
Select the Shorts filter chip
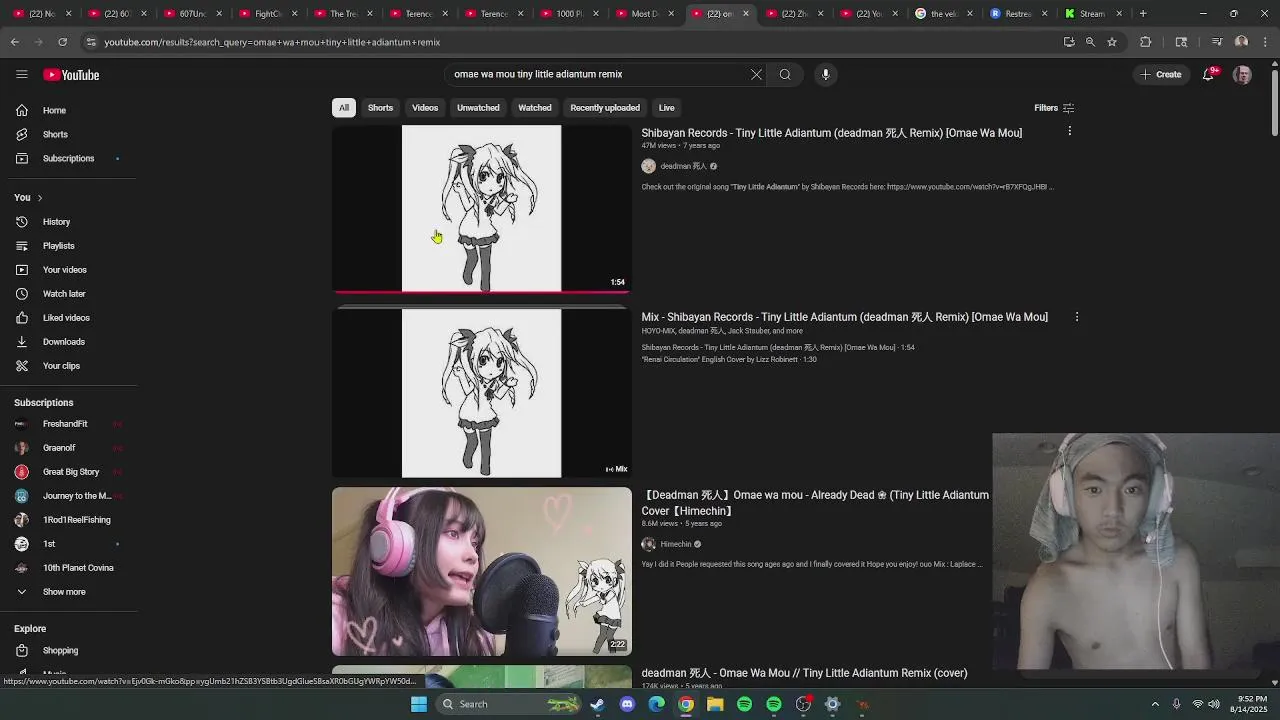pos(380,108)
